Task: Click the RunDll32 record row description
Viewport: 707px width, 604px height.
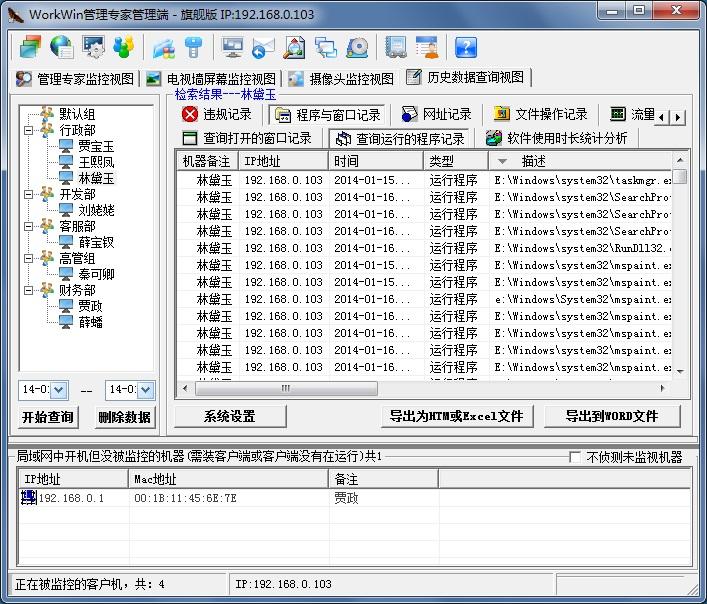Action: point(582,248)
